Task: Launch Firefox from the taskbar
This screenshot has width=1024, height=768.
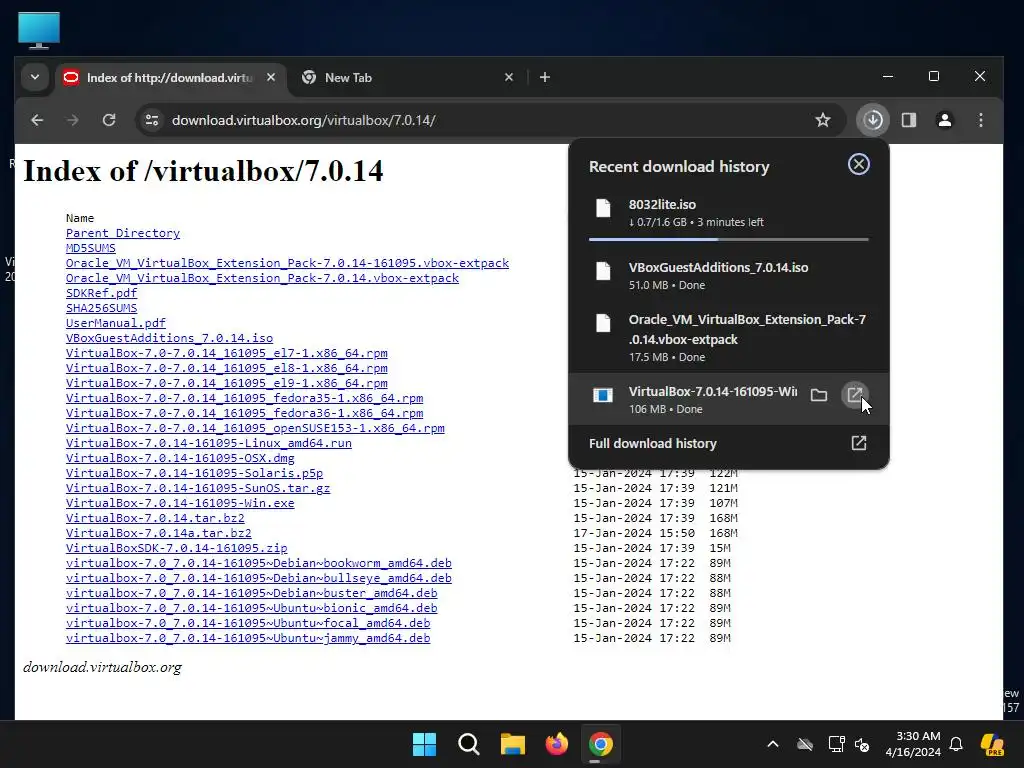Action: (x=556, y=744)
